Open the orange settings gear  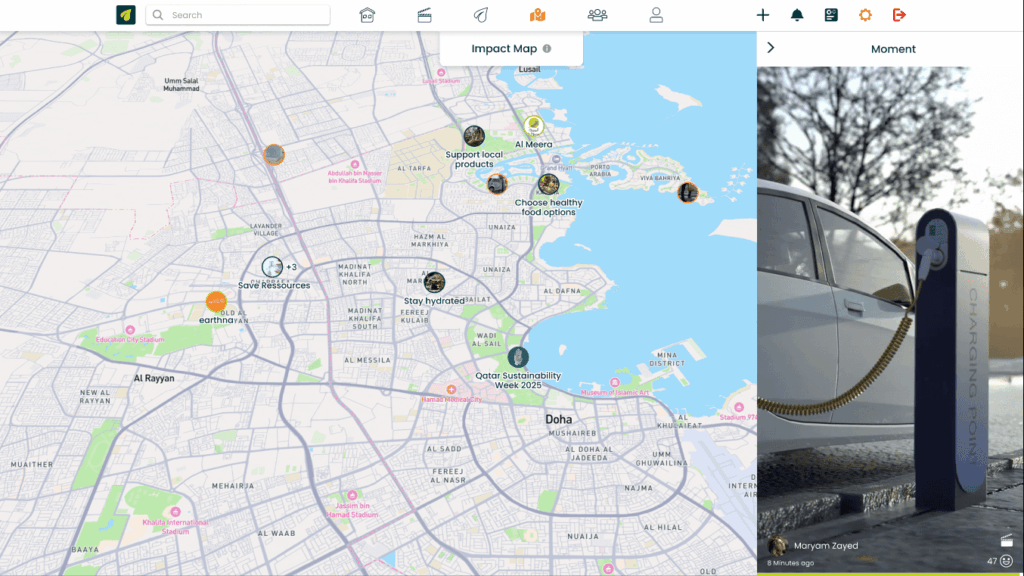pyautogui.click(x=865, y=14)
